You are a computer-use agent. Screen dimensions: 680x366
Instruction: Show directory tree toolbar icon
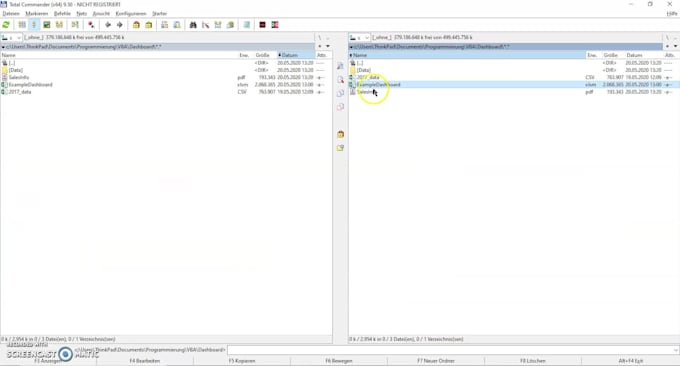click(59, 25)
